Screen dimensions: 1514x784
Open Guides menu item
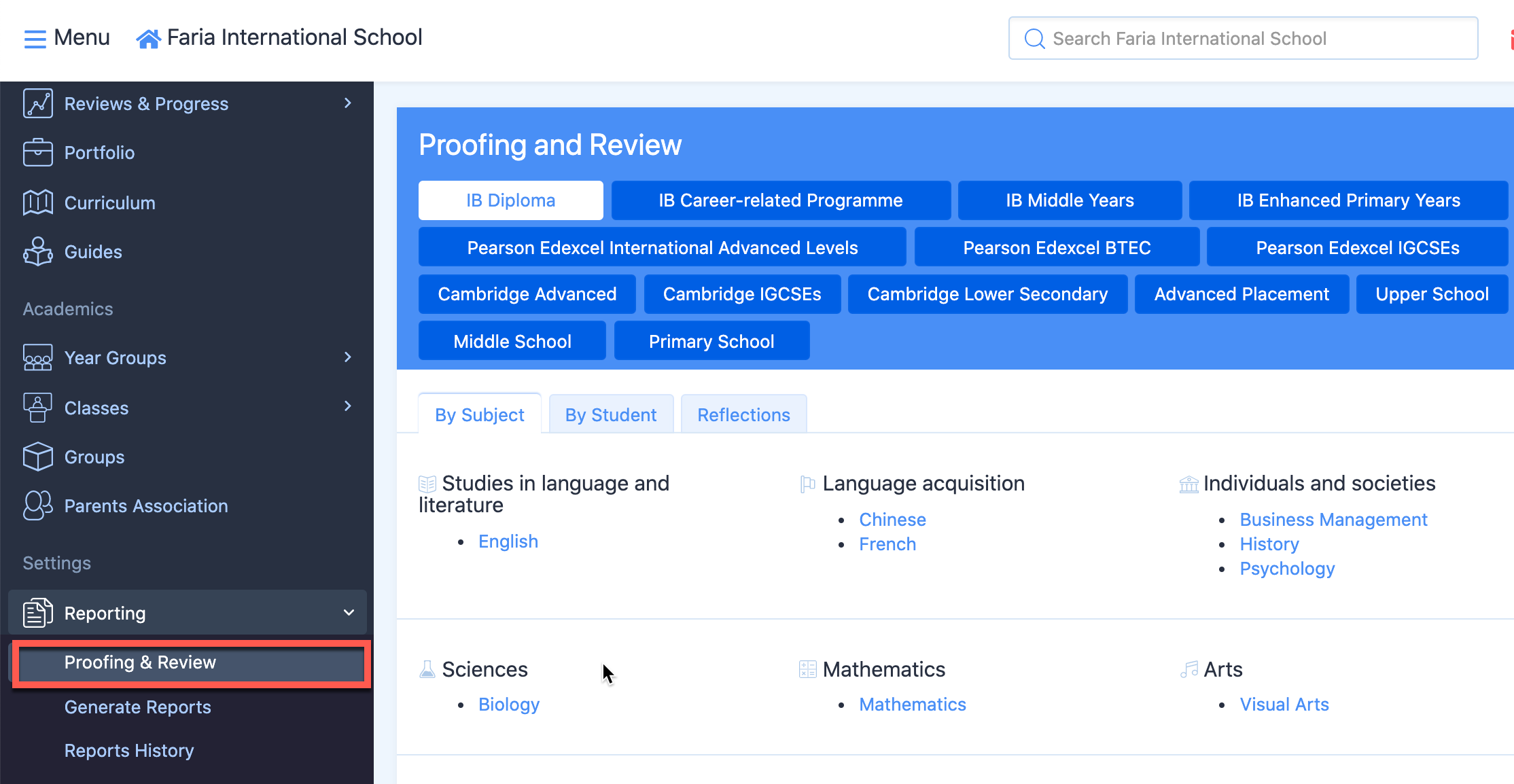pyautogui.click(x=93, y=252)
